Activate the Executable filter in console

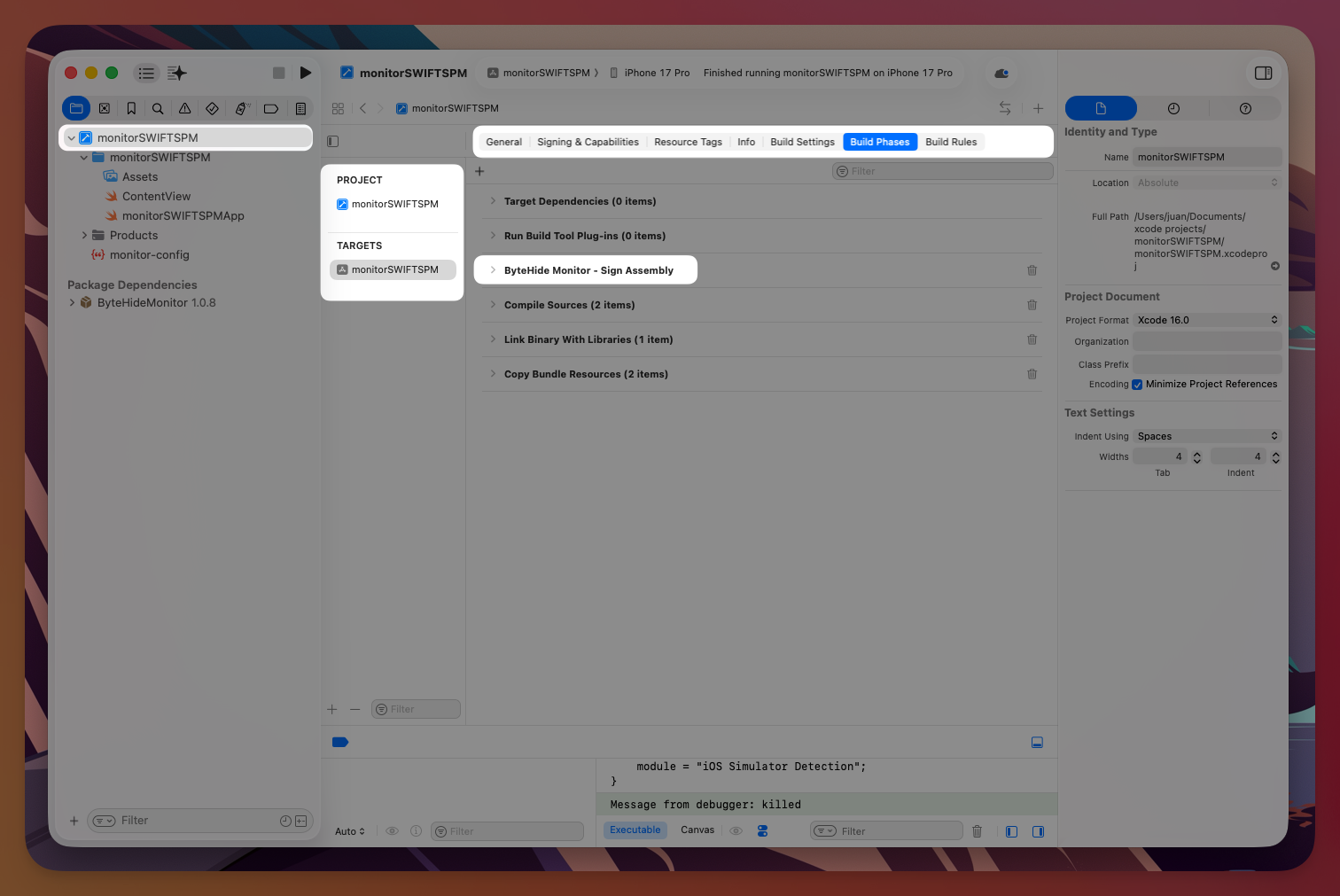635,830
